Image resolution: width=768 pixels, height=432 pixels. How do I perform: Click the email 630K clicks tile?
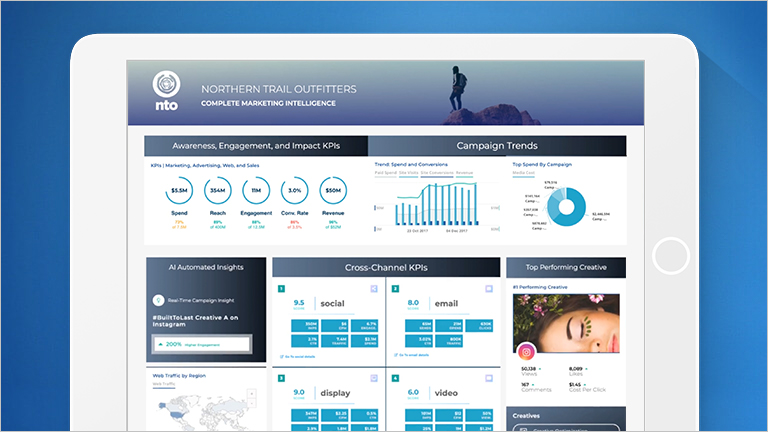pyautogui.click(x=480, y=326)
